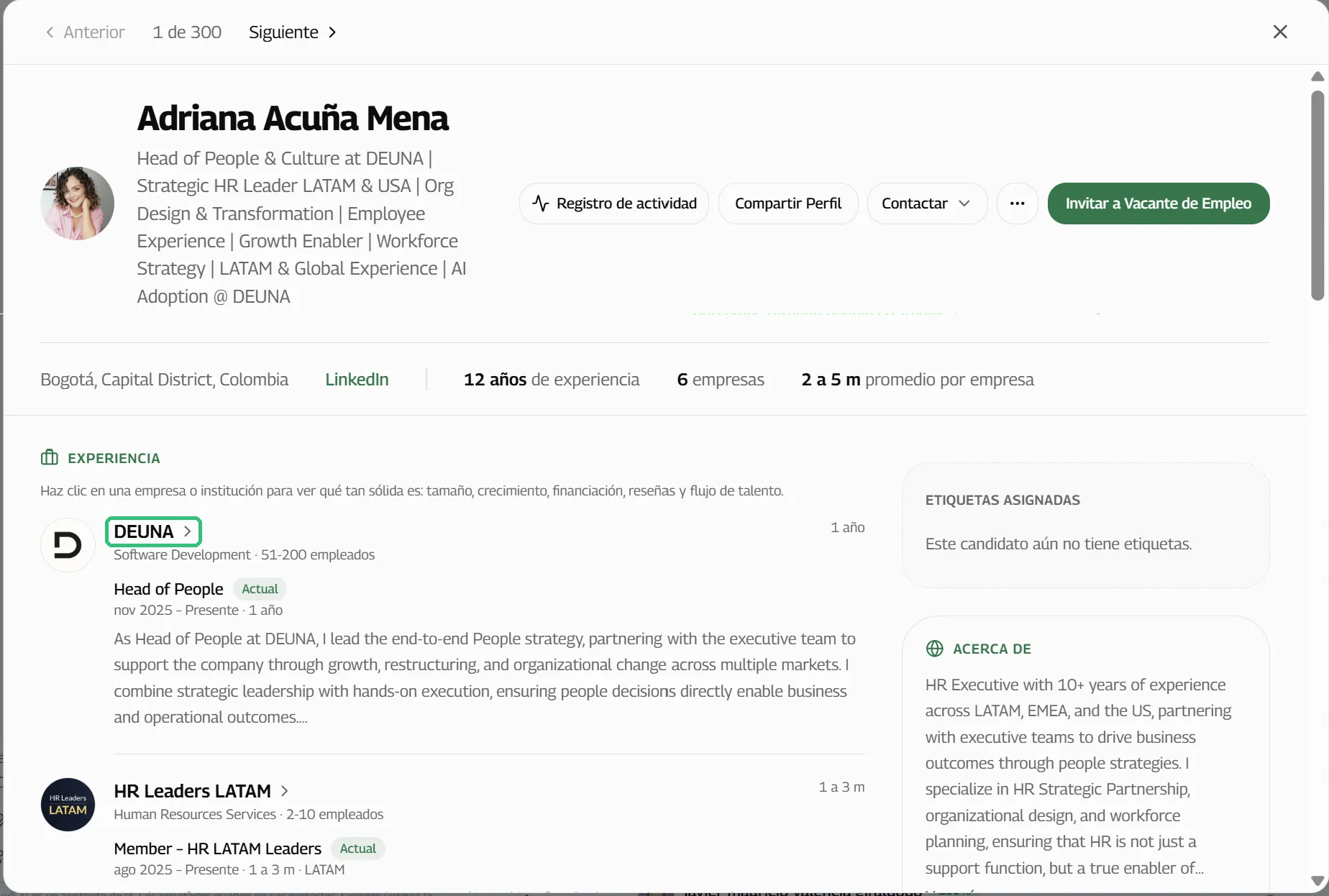Click 'Este candidato aún no tiene etiquetas.'
The height and width of the screenshot is (896, 1329).
[1059, 544]
